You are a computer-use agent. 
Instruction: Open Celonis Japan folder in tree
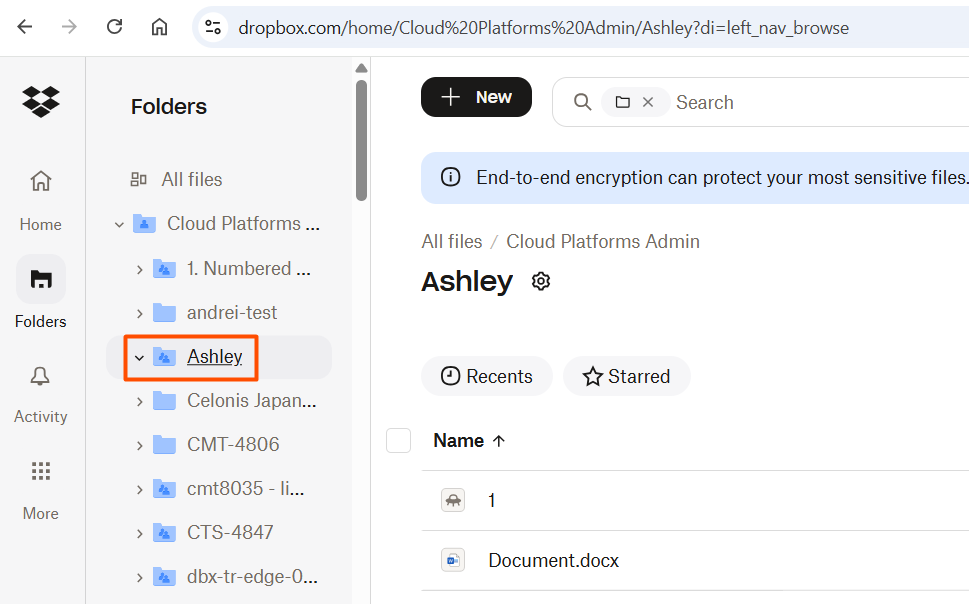pos(252,401)
